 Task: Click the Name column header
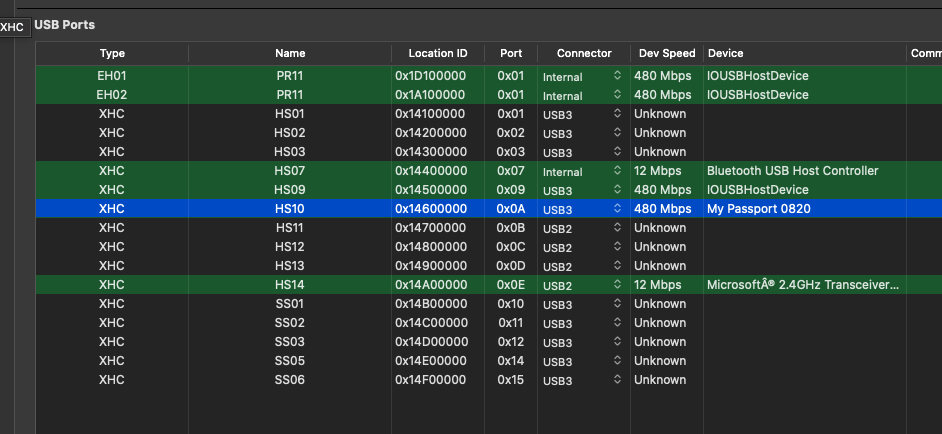pos(290,53)
